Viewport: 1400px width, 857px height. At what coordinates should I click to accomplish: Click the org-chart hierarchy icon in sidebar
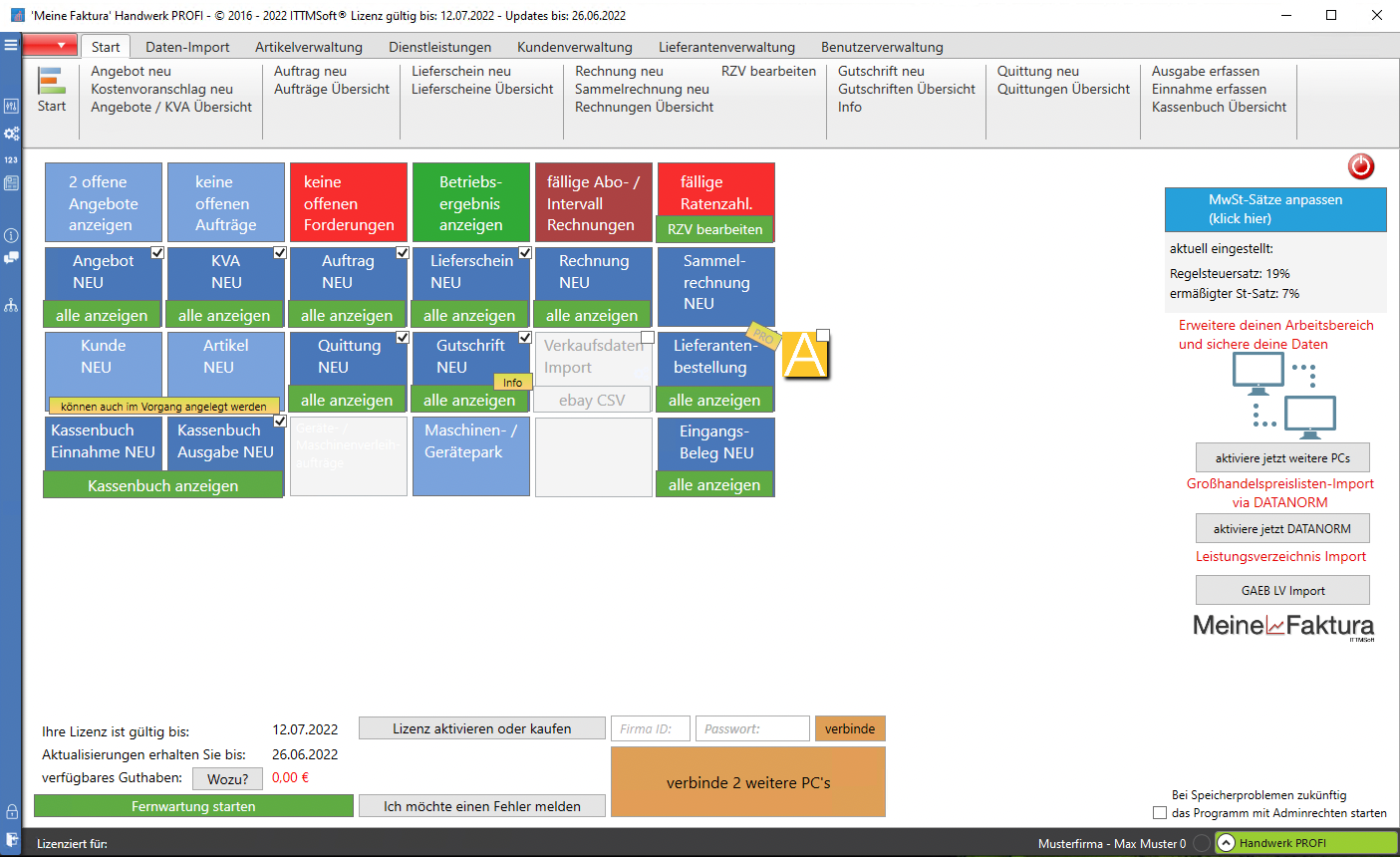(11, 305)
